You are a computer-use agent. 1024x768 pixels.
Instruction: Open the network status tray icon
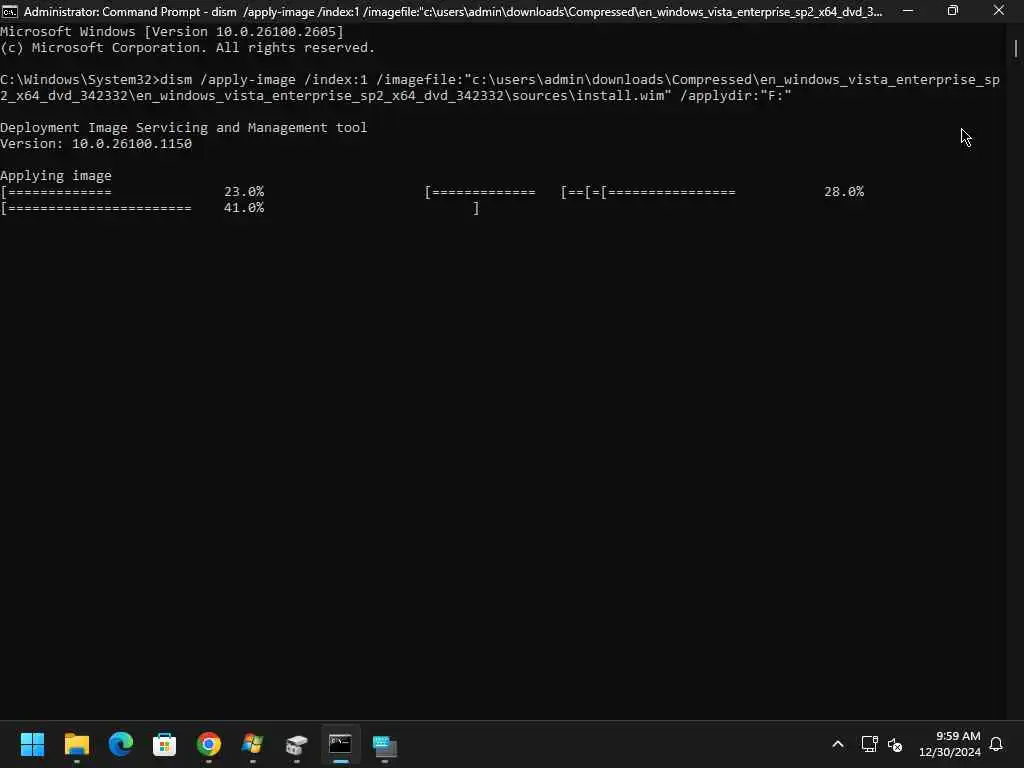point(869,744)
